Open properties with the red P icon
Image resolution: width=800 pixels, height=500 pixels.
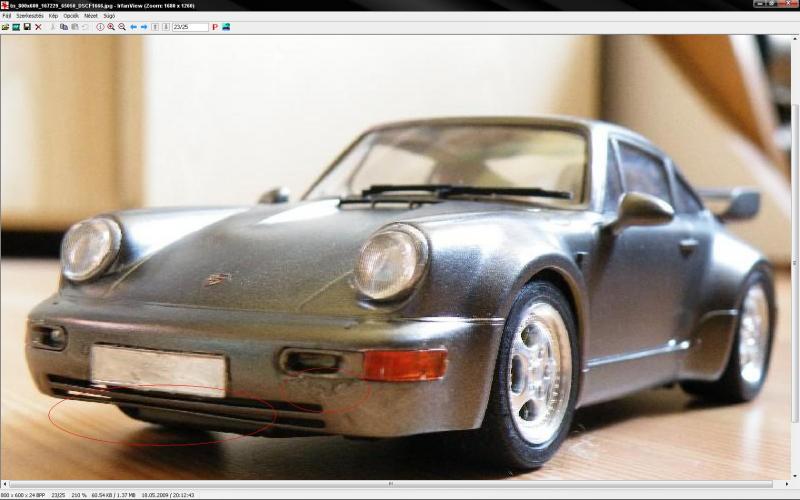[215, 27]
